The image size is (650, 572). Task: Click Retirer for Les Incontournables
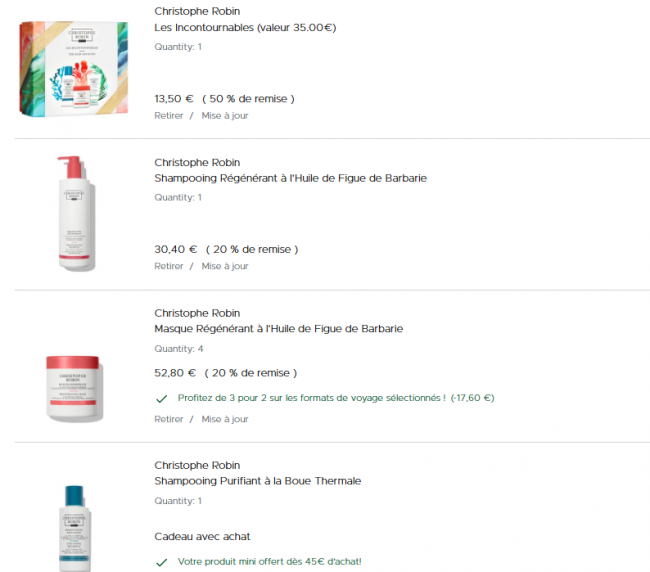(x=168, y=116)
